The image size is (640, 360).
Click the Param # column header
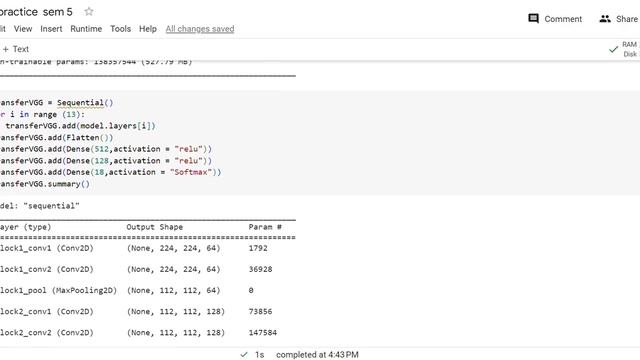coord(265,227)
